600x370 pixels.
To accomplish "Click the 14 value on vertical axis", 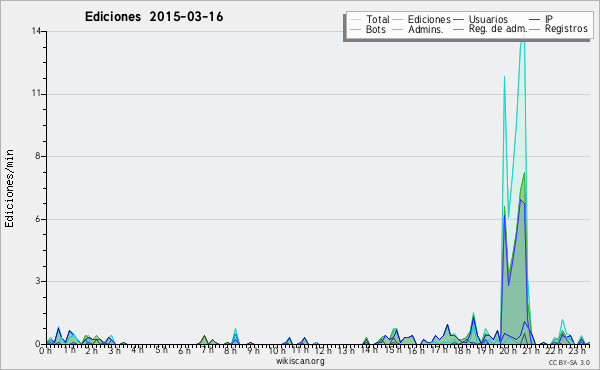I will pyautogui.click(x=36, y=31).
